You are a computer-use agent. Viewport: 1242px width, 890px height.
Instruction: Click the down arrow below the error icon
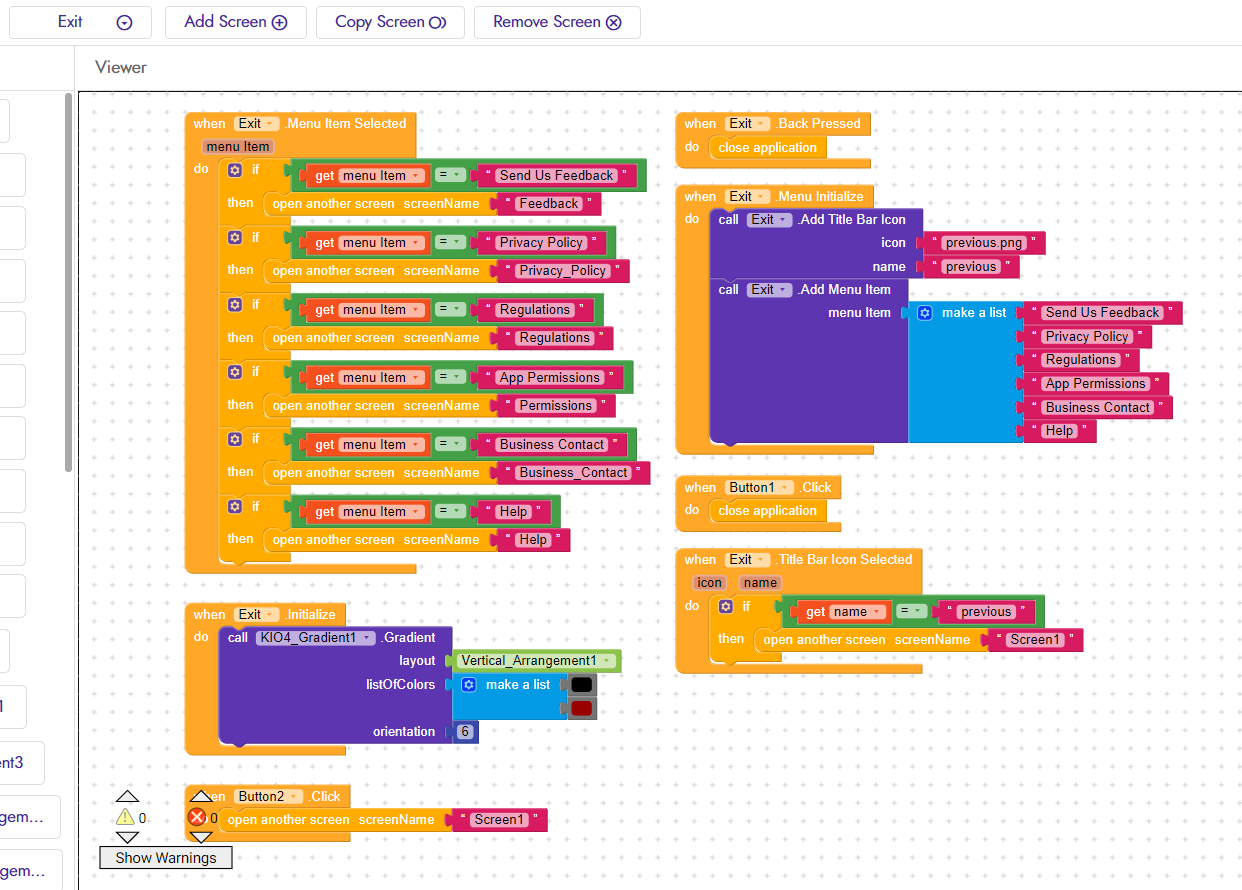(x=201, y=837)
